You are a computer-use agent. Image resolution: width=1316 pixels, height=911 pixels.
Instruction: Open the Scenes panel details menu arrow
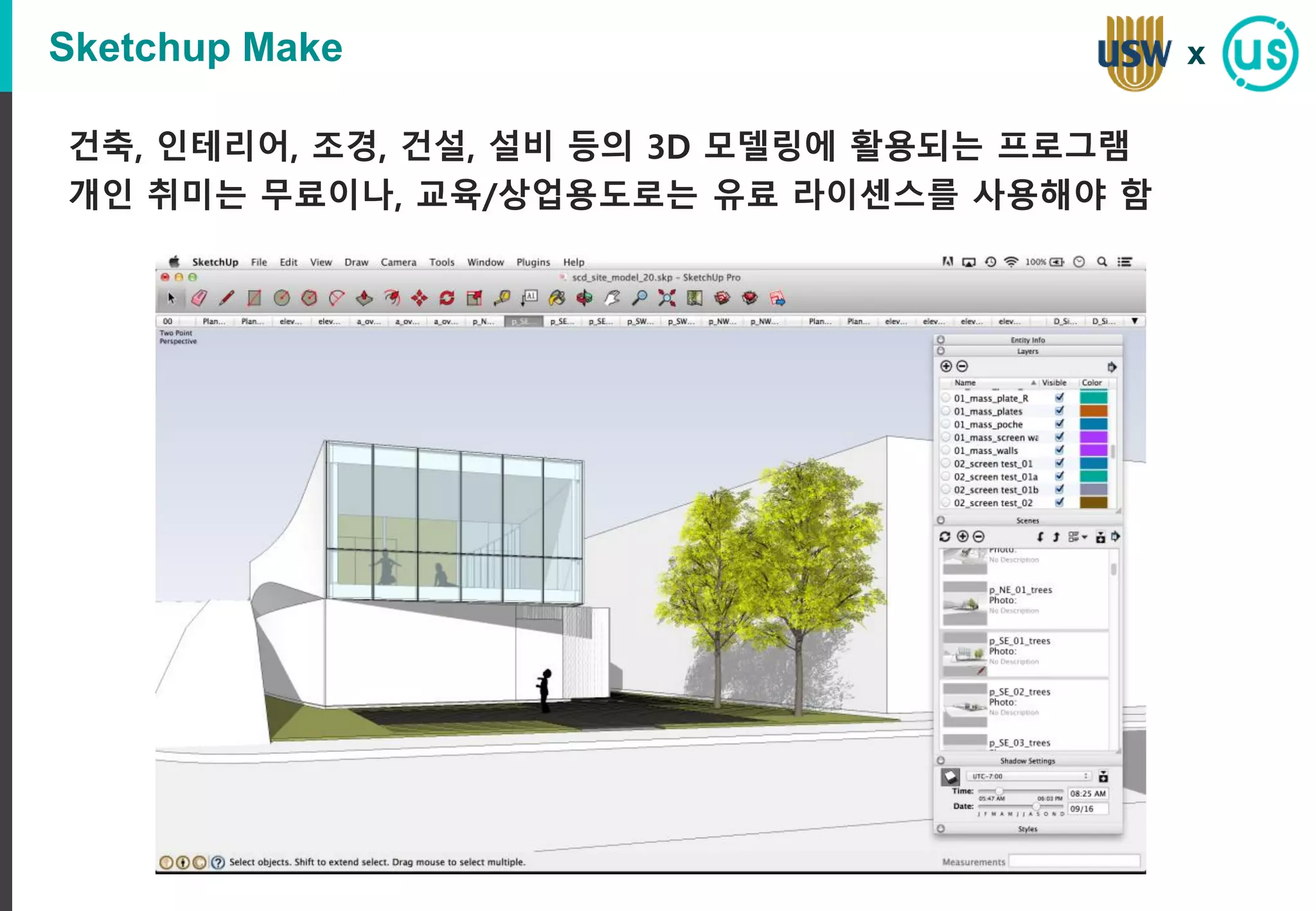[1116, 536]
